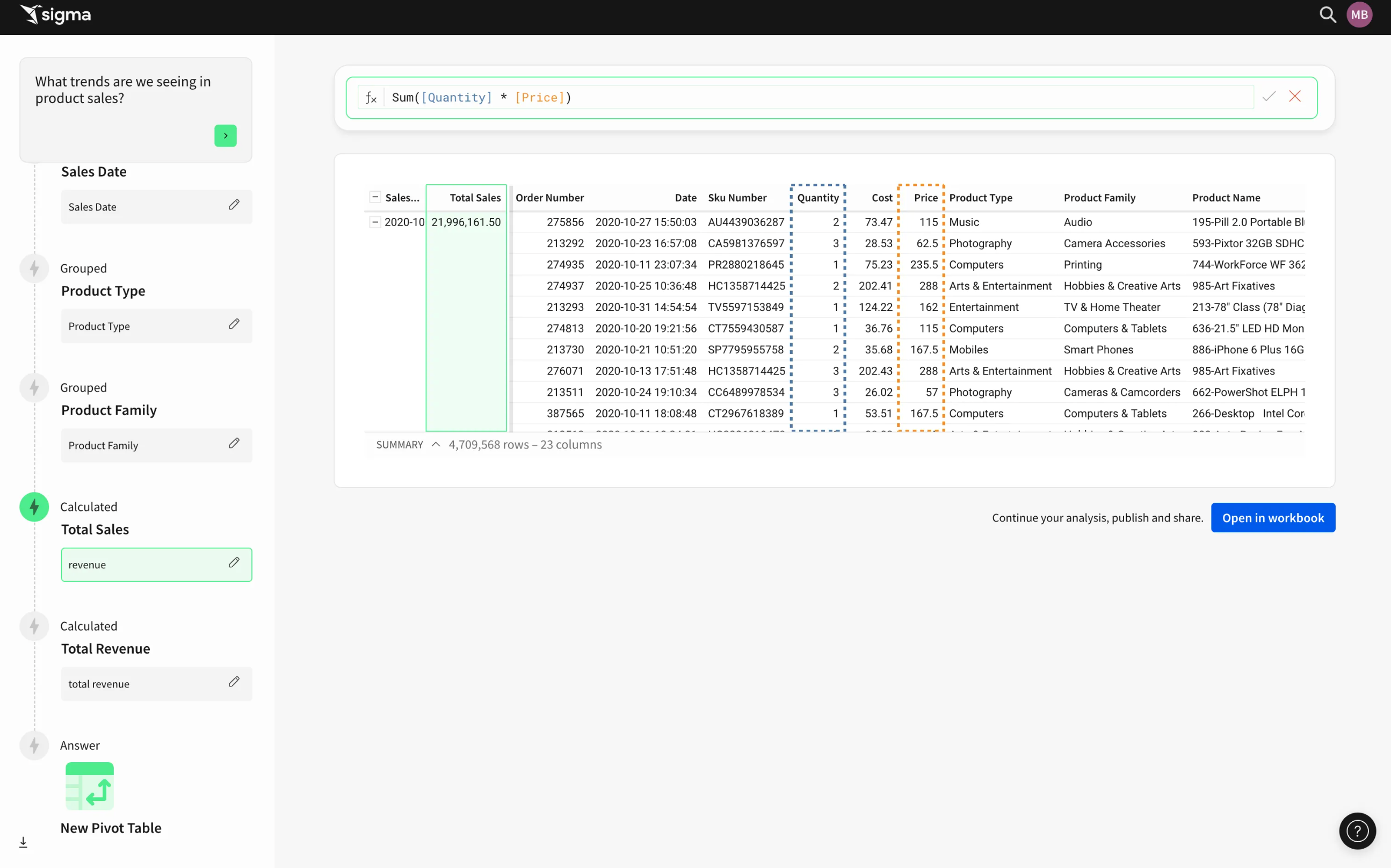Select the Cost column header

tap(882, 198)
